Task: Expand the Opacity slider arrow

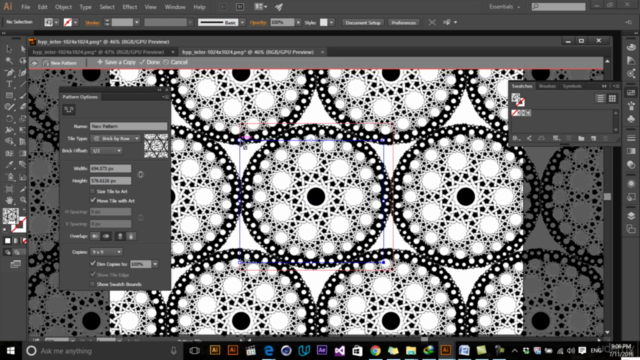Action: coord(298,22)
